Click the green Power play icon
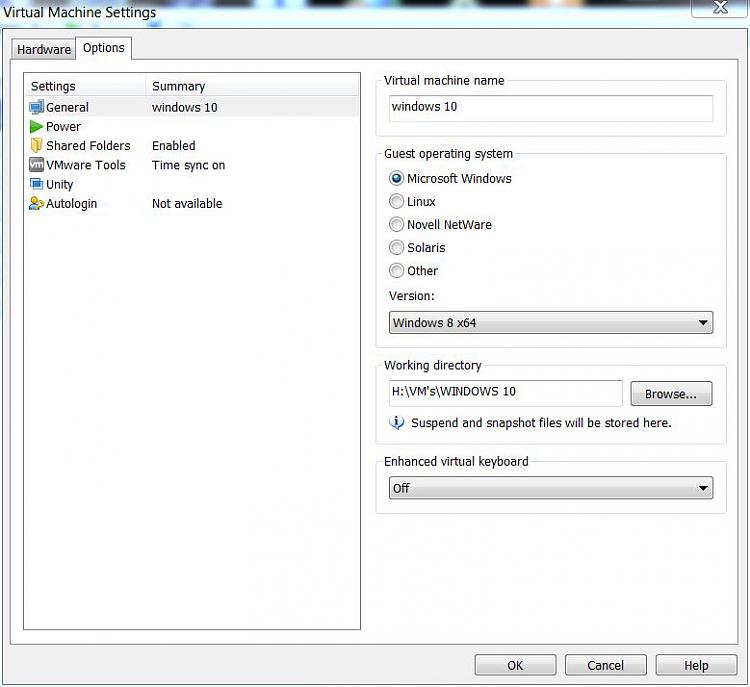The image size is (750, 687). pos(36,127)
